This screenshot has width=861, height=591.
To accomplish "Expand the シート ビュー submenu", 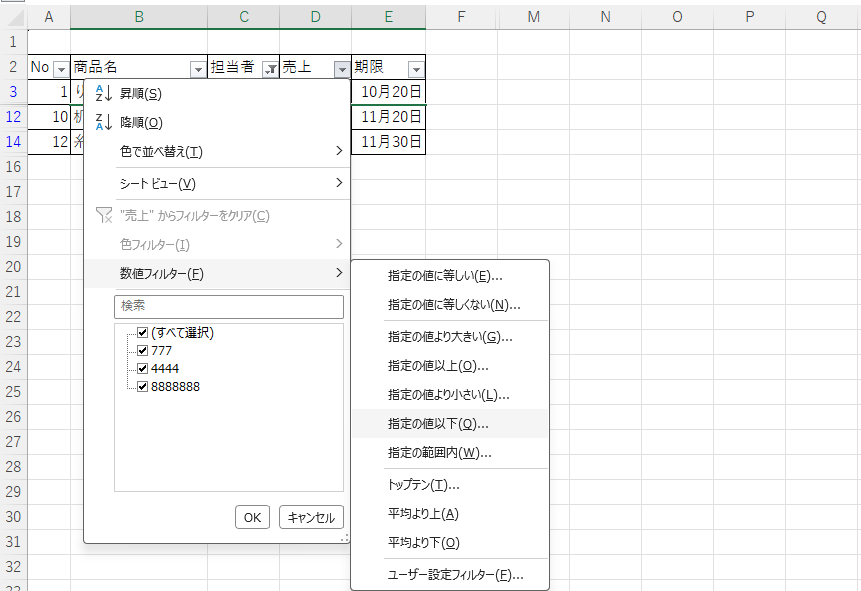I will 217,183.
